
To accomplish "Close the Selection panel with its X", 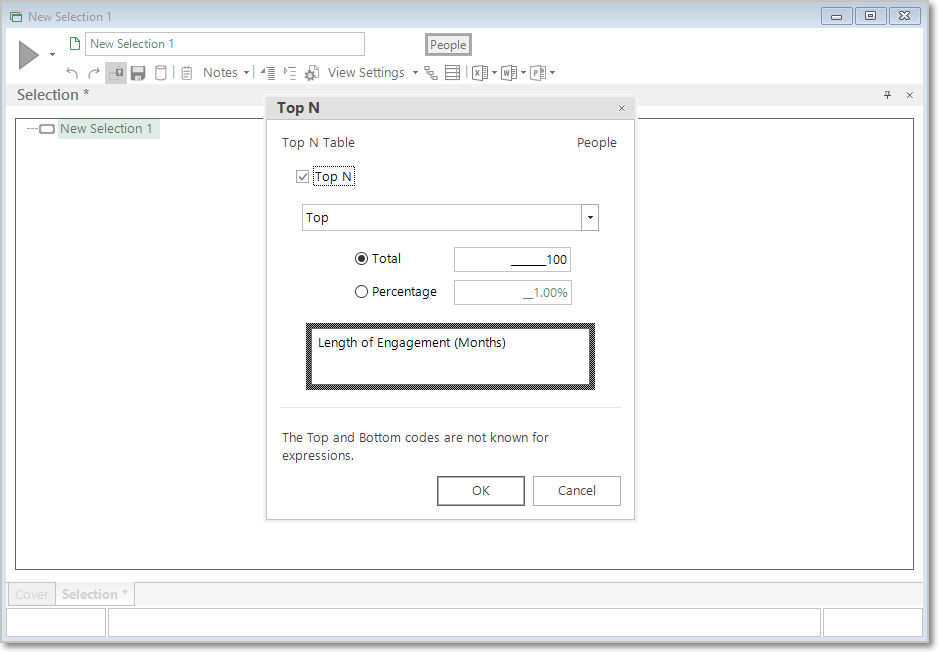I will coord(910,95).
